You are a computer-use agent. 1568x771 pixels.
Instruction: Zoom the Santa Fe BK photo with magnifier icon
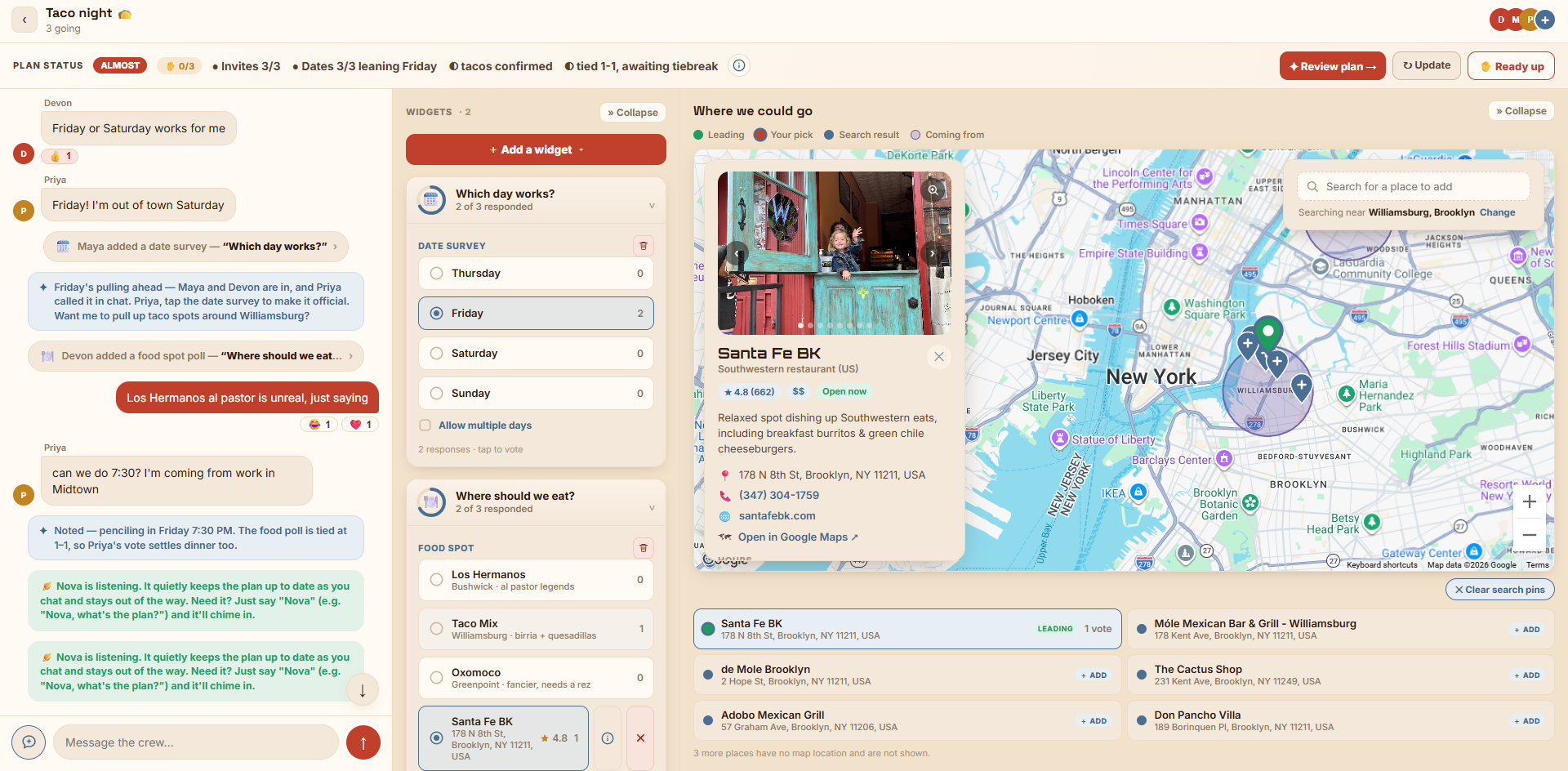(x=933, y=190)
